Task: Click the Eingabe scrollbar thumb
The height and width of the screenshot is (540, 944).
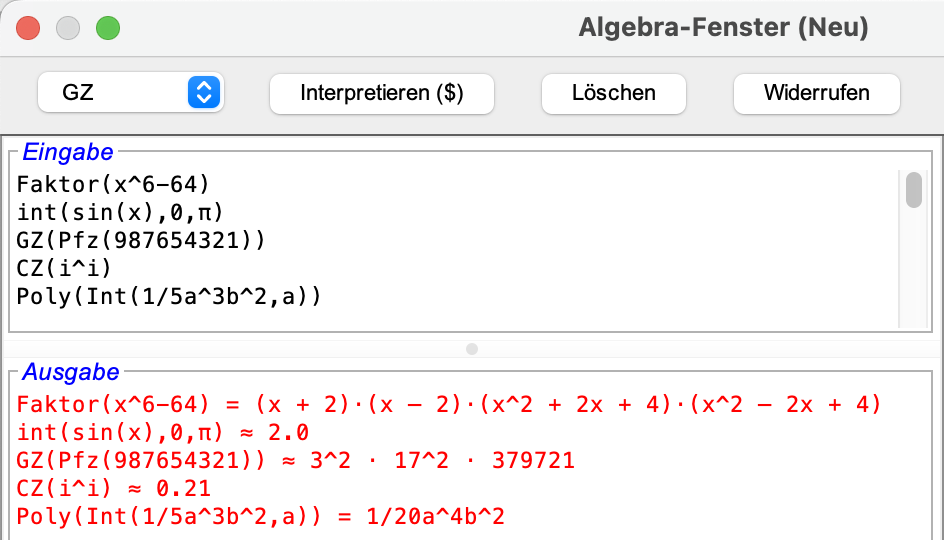Action: click(x=913, y=190)
